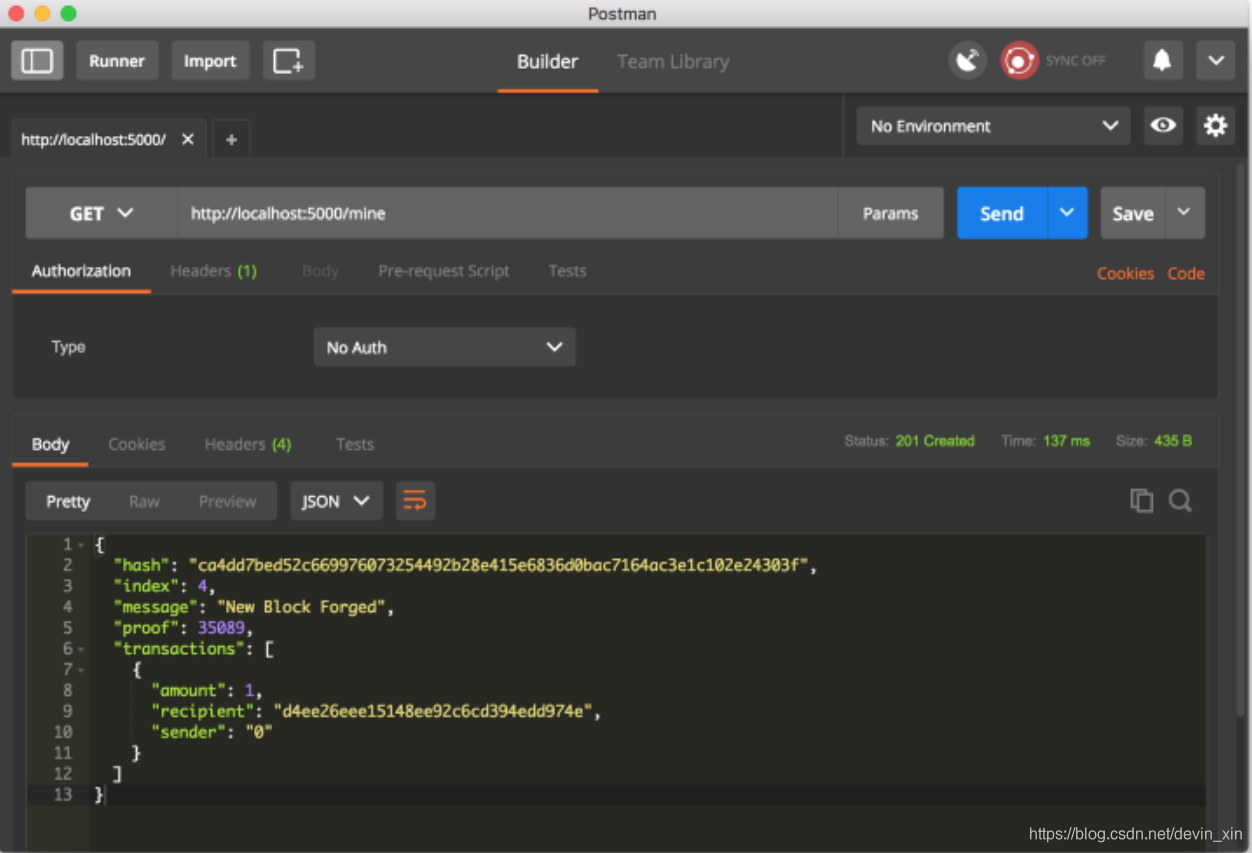The image size is (1252, 853).
Task: Collapse the transactions array at line 6
Action: click(81, 649)
